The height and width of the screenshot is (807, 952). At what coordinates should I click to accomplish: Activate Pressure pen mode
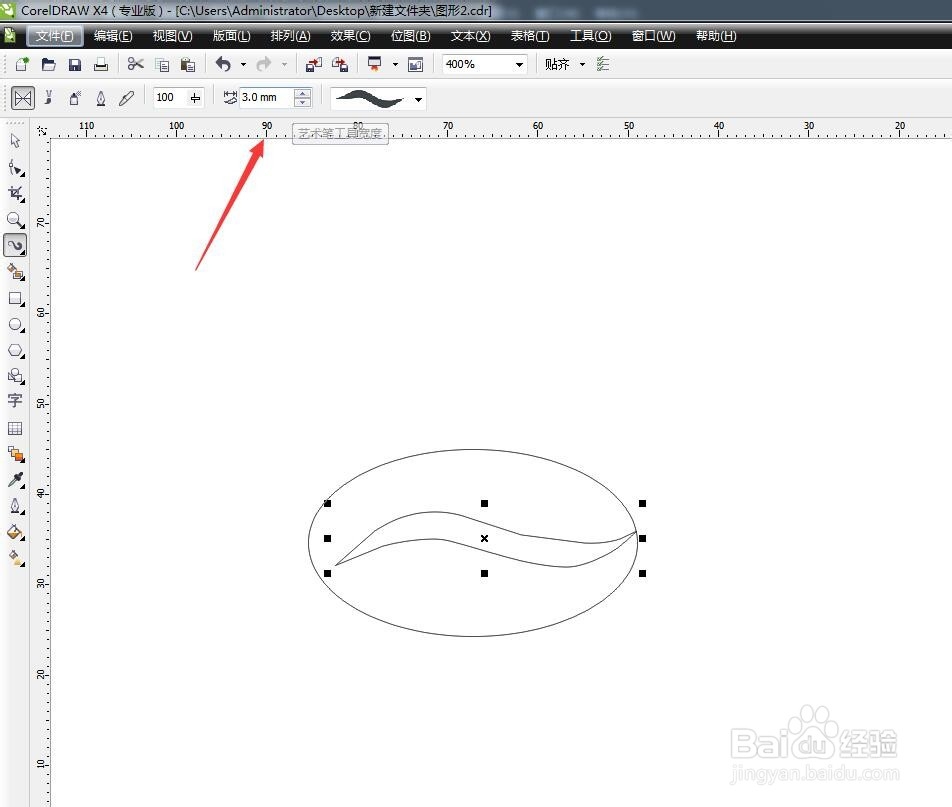[x=126, y=98]
